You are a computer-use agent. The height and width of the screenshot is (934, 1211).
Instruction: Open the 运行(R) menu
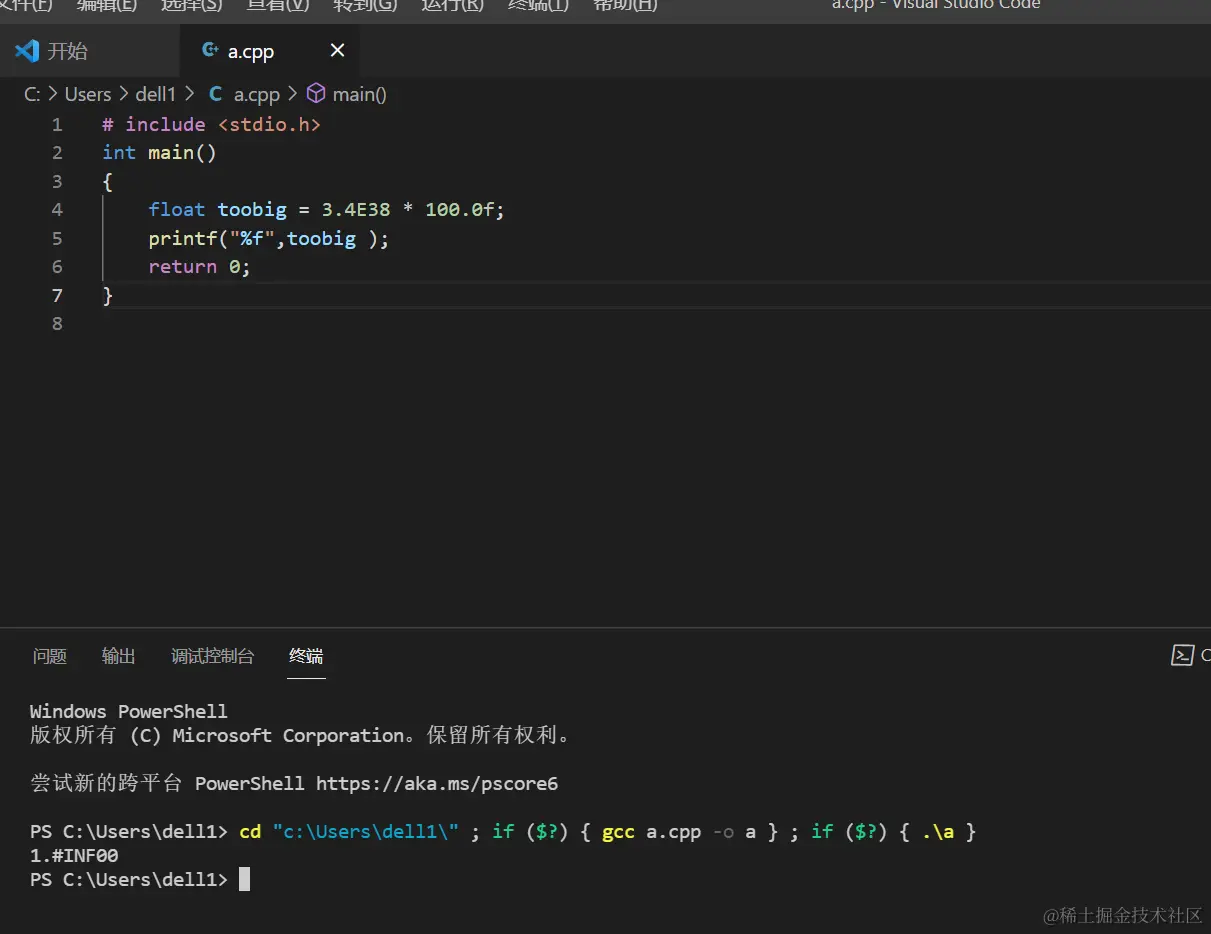point(452,5)
